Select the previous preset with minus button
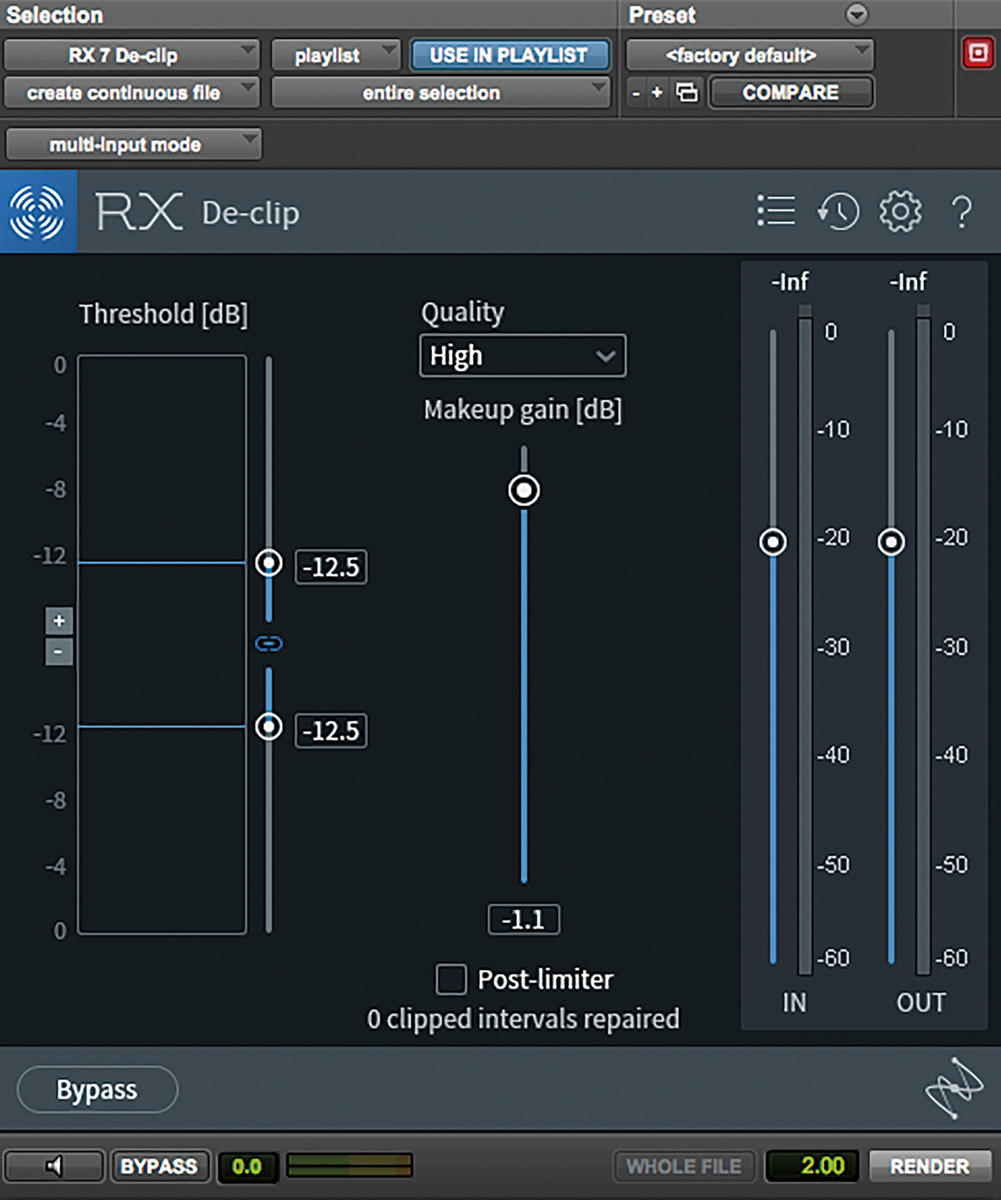1001x1200 pixels. coord(637,93)
